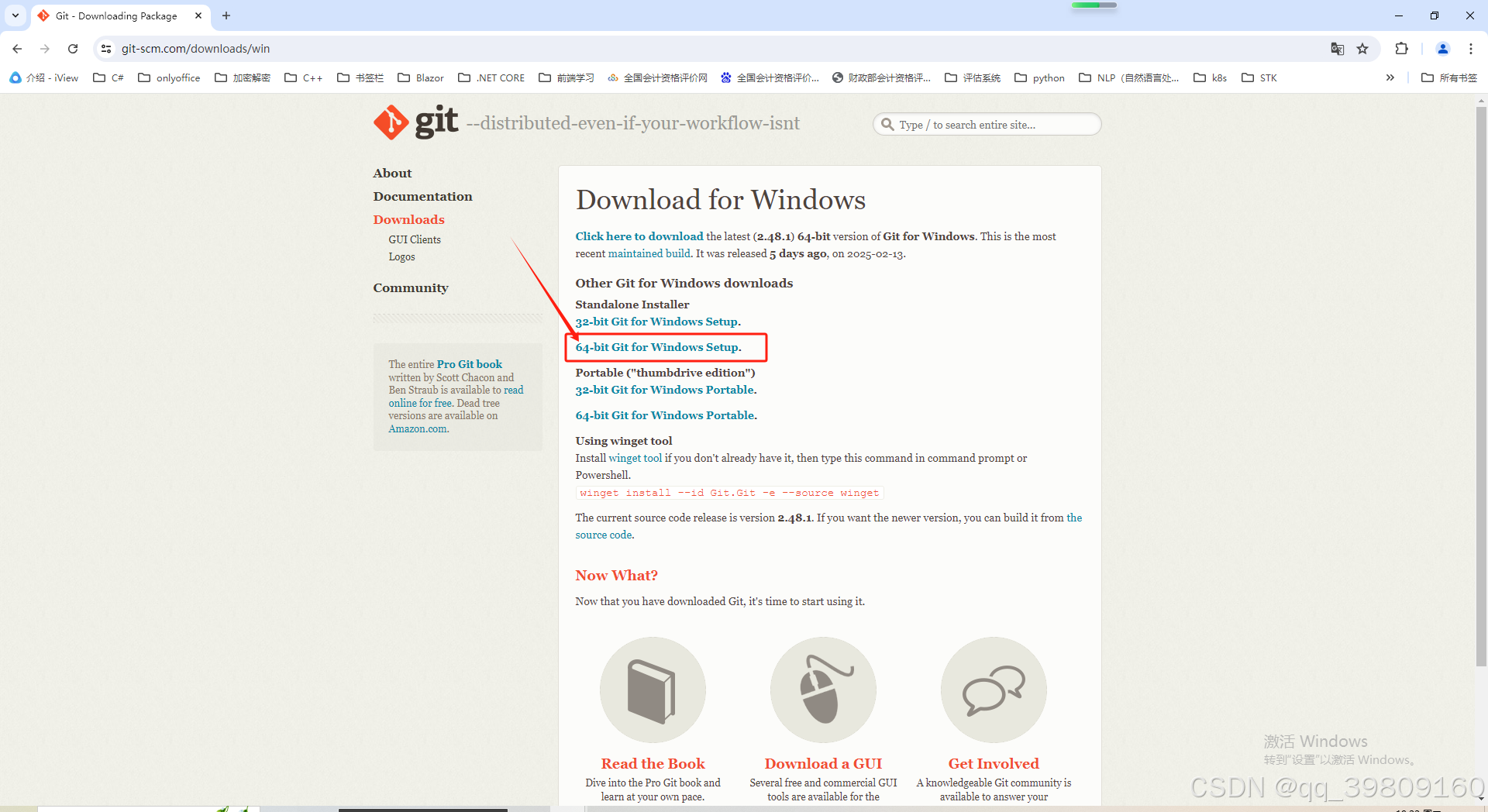Open a new tab with plus button
1488x812 pixels.
click(226, 15)
